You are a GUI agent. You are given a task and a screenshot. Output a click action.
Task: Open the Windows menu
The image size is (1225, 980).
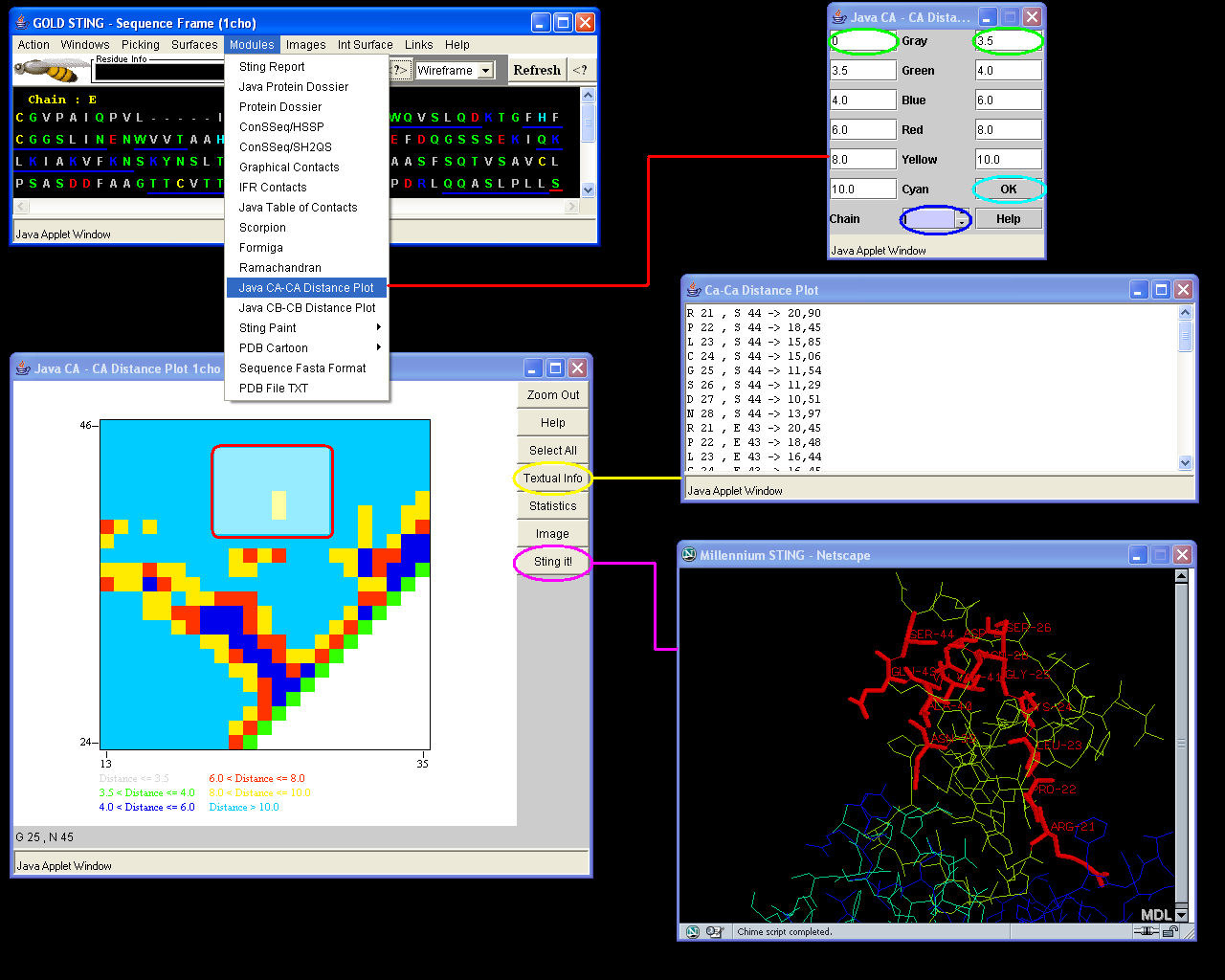(x=85, y=44)
